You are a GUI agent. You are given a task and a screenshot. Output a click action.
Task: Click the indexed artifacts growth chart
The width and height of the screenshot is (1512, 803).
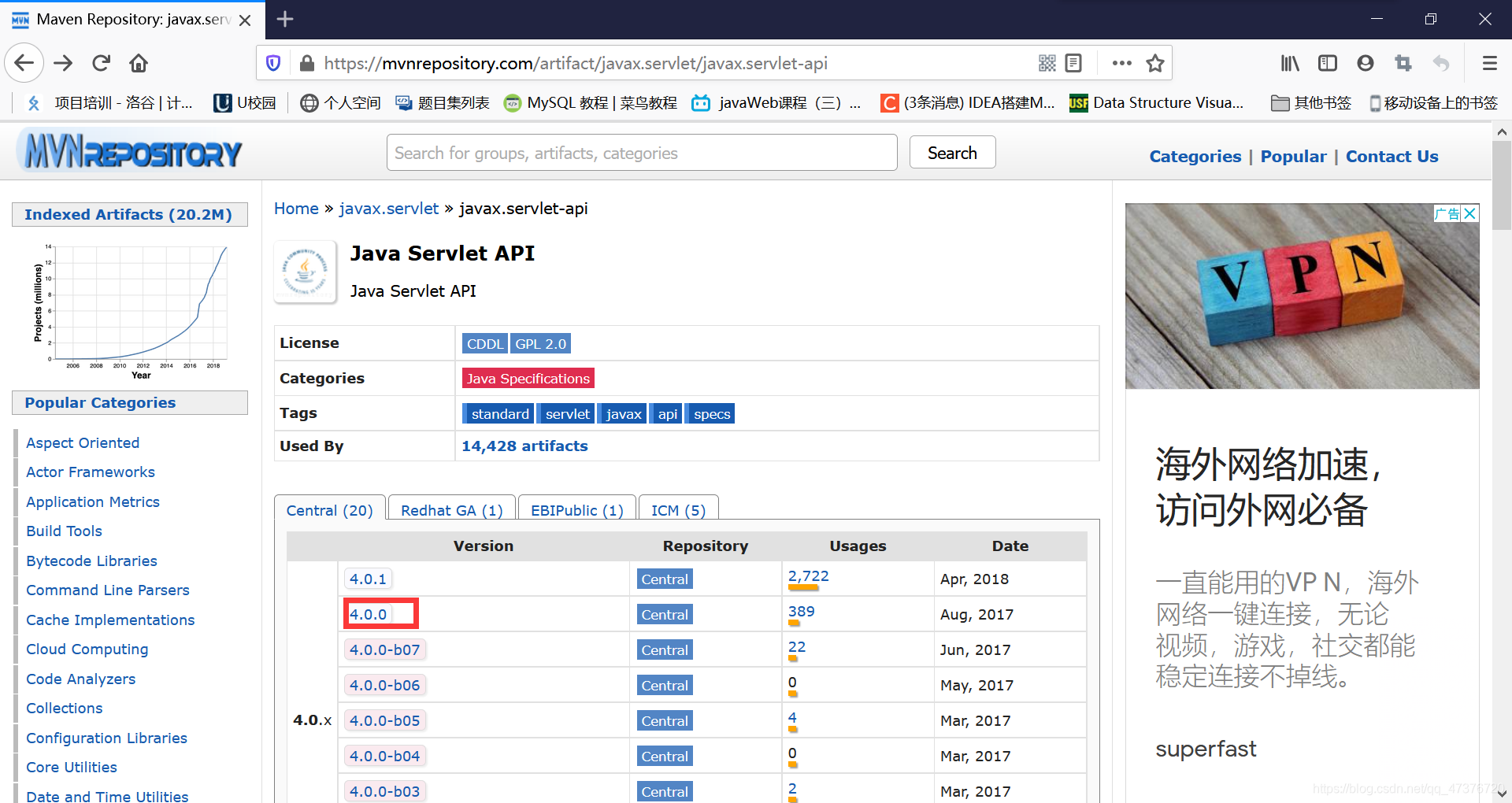point(131,312)
